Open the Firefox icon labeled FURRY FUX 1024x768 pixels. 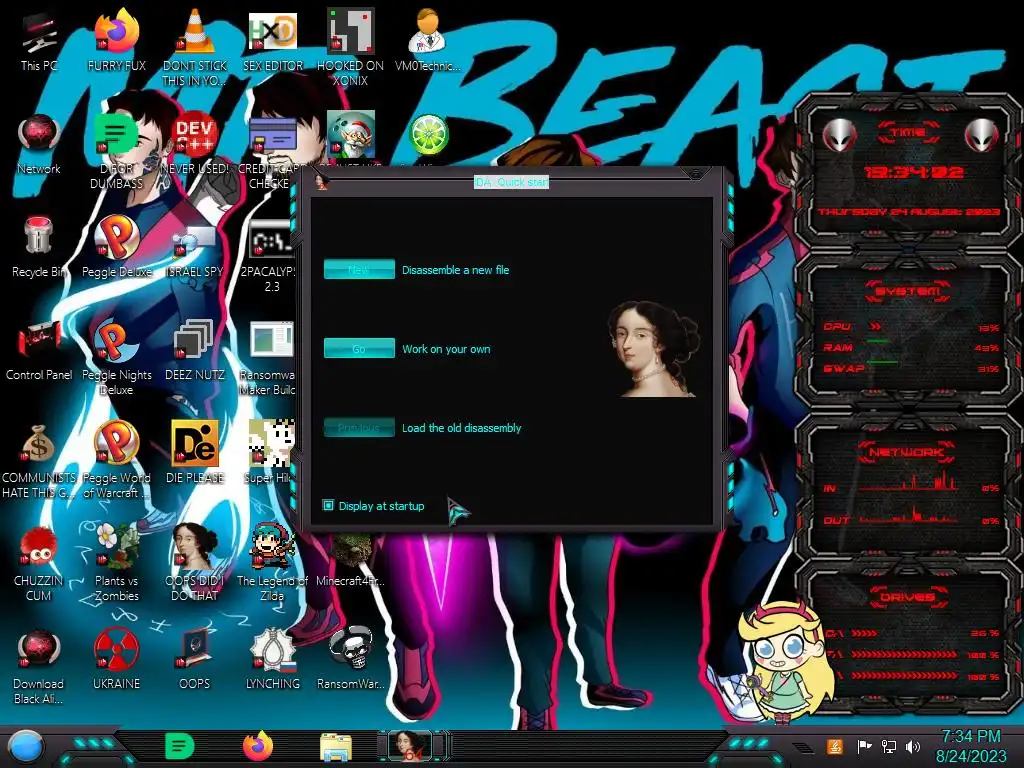(x=117, y=42)
